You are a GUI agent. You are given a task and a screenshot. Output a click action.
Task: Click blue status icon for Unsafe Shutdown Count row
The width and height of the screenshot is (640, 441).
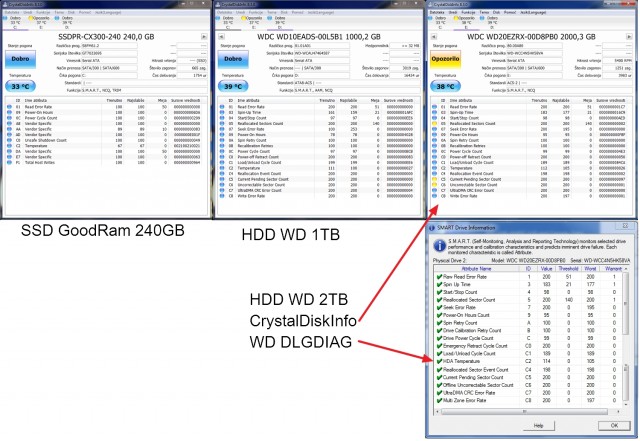[x=9, y=140]
